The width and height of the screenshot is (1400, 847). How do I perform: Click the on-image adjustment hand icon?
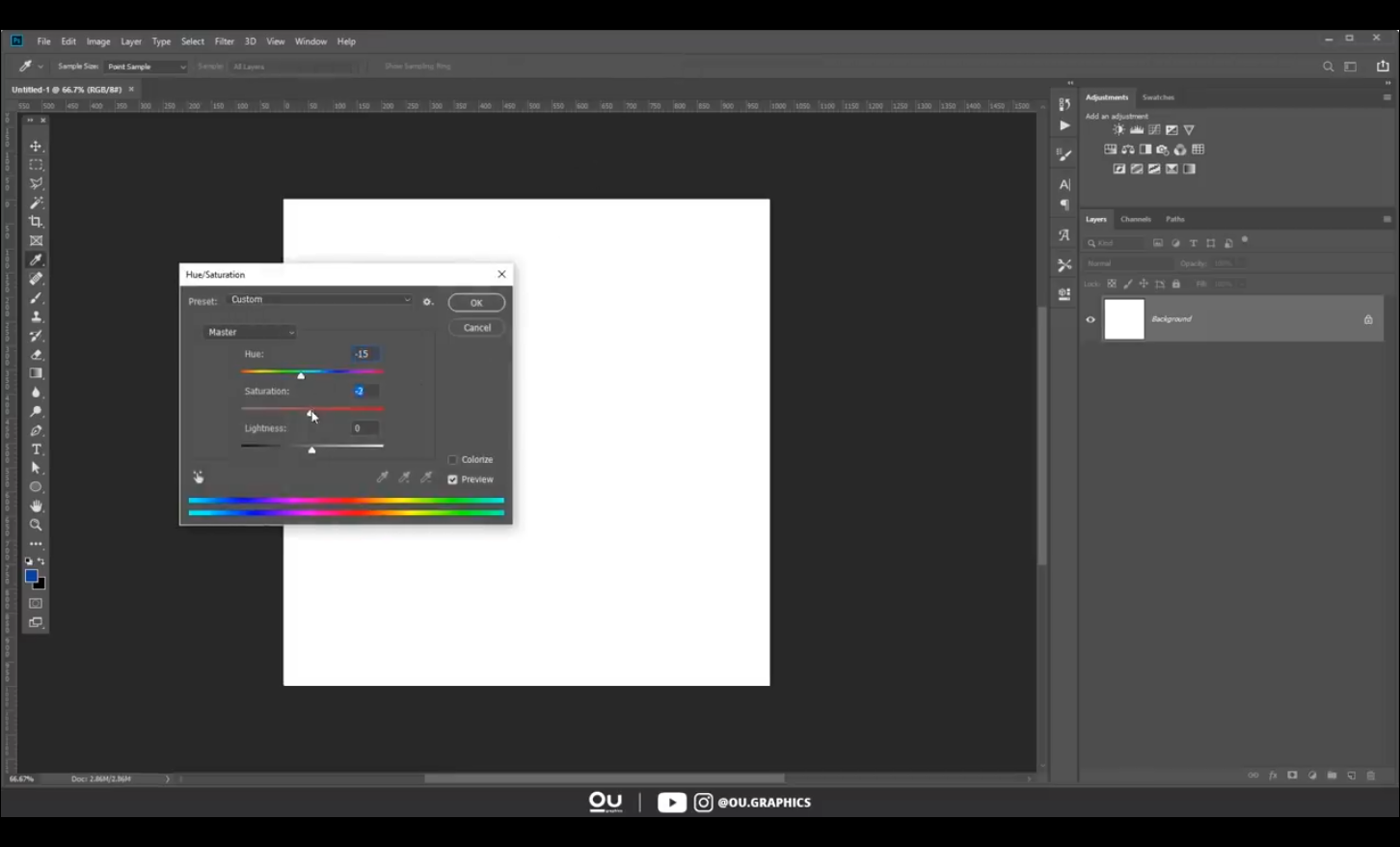point(198,477)
